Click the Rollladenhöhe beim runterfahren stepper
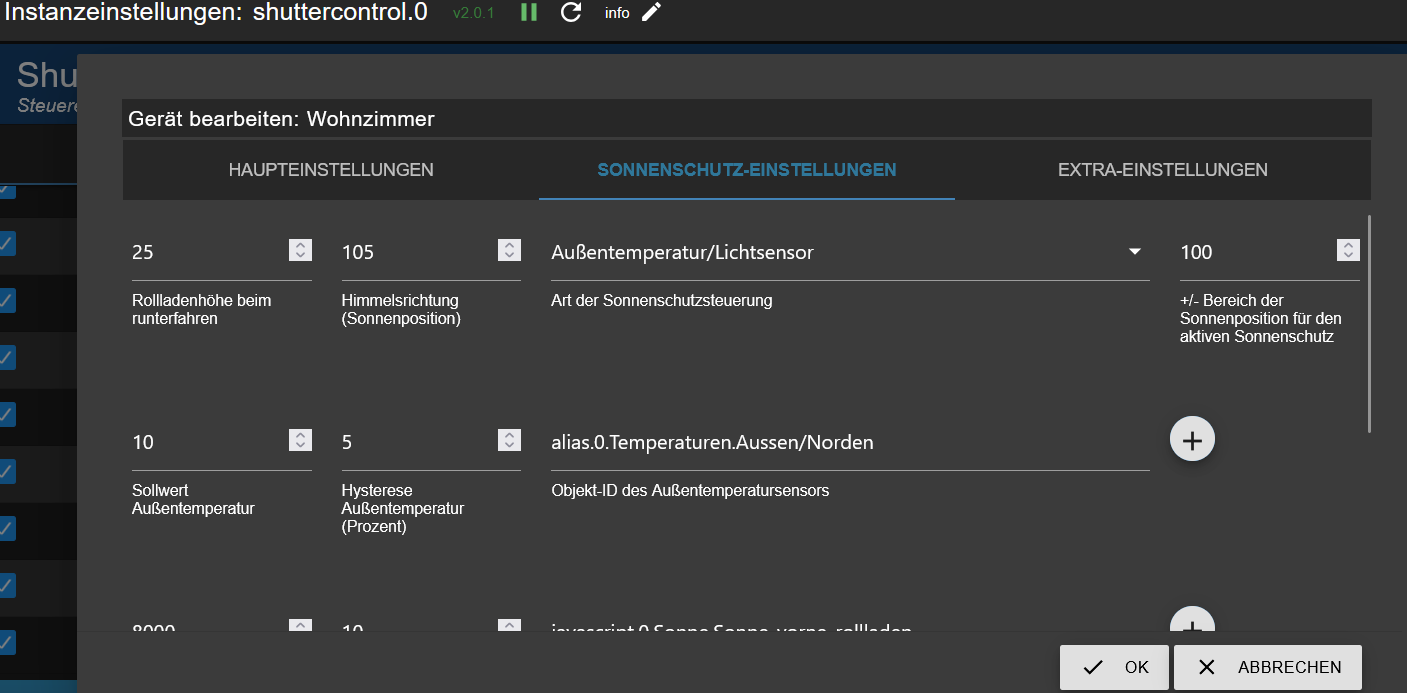Viewport: 1407px width, 693px height. 300,251
